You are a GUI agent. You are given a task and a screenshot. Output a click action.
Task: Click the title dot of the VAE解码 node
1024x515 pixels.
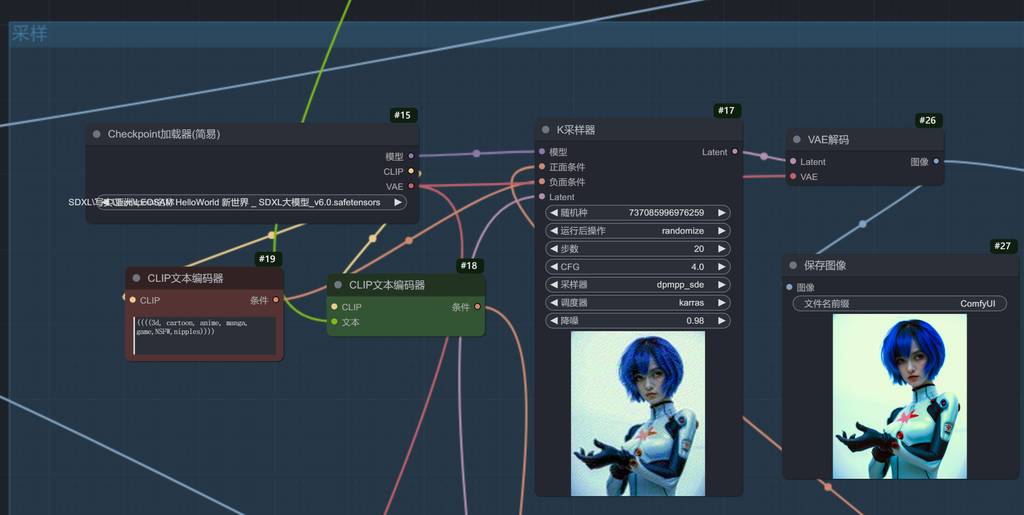pos(797,140)
